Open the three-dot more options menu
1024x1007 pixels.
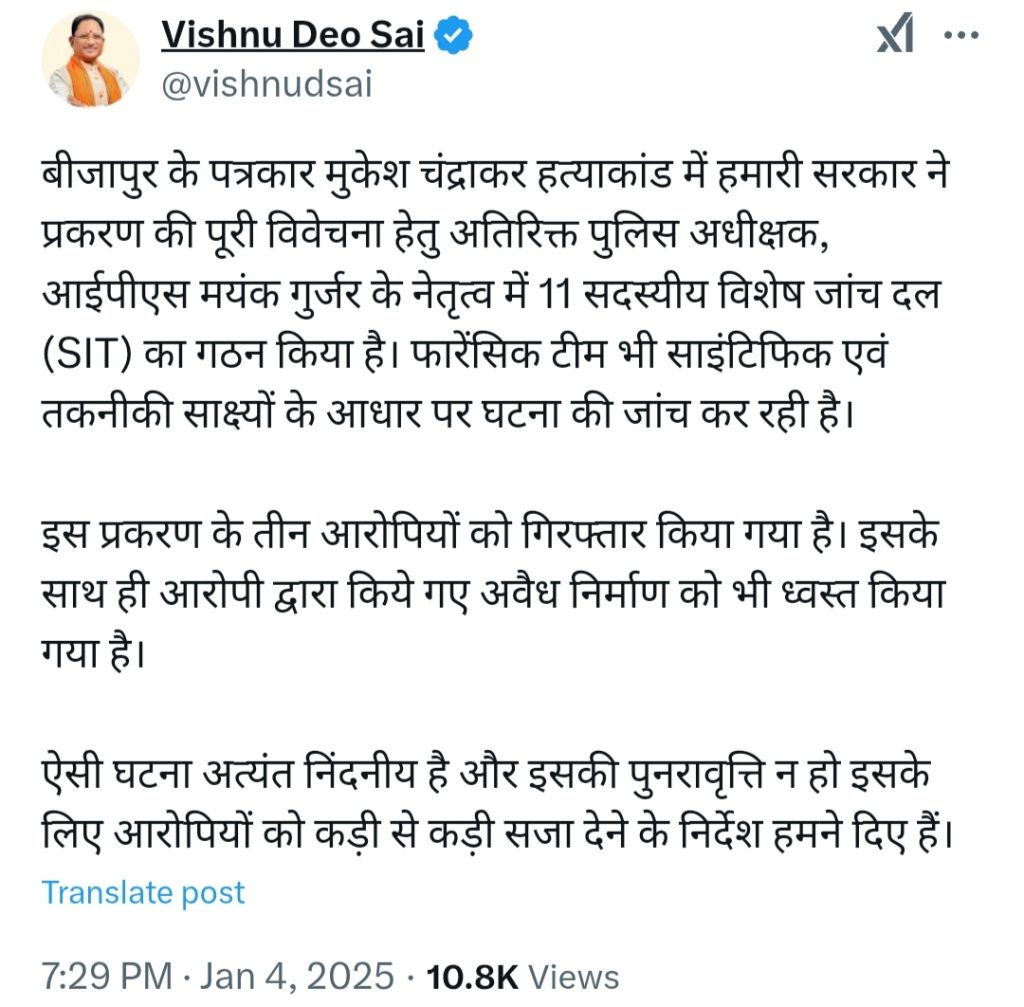[962, 35]
